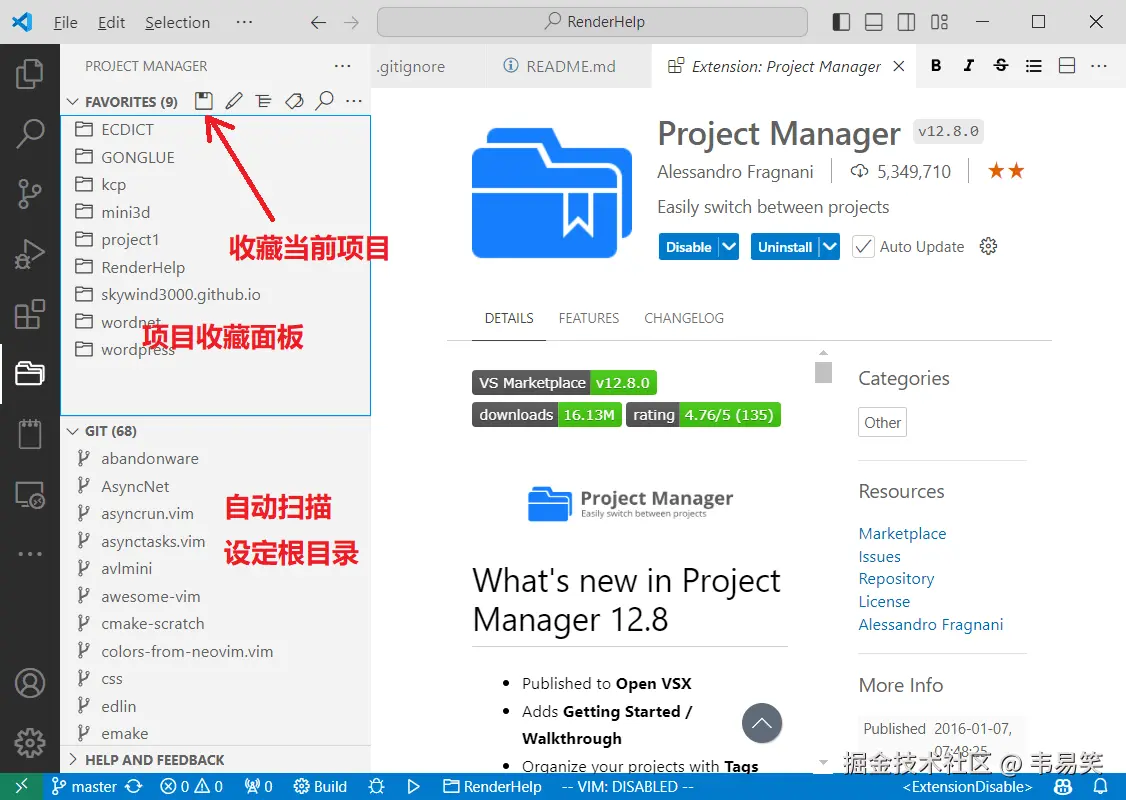Click the remote window icon in status bar
Viewport: 1126px width, 800px height.
pos(22,786)
